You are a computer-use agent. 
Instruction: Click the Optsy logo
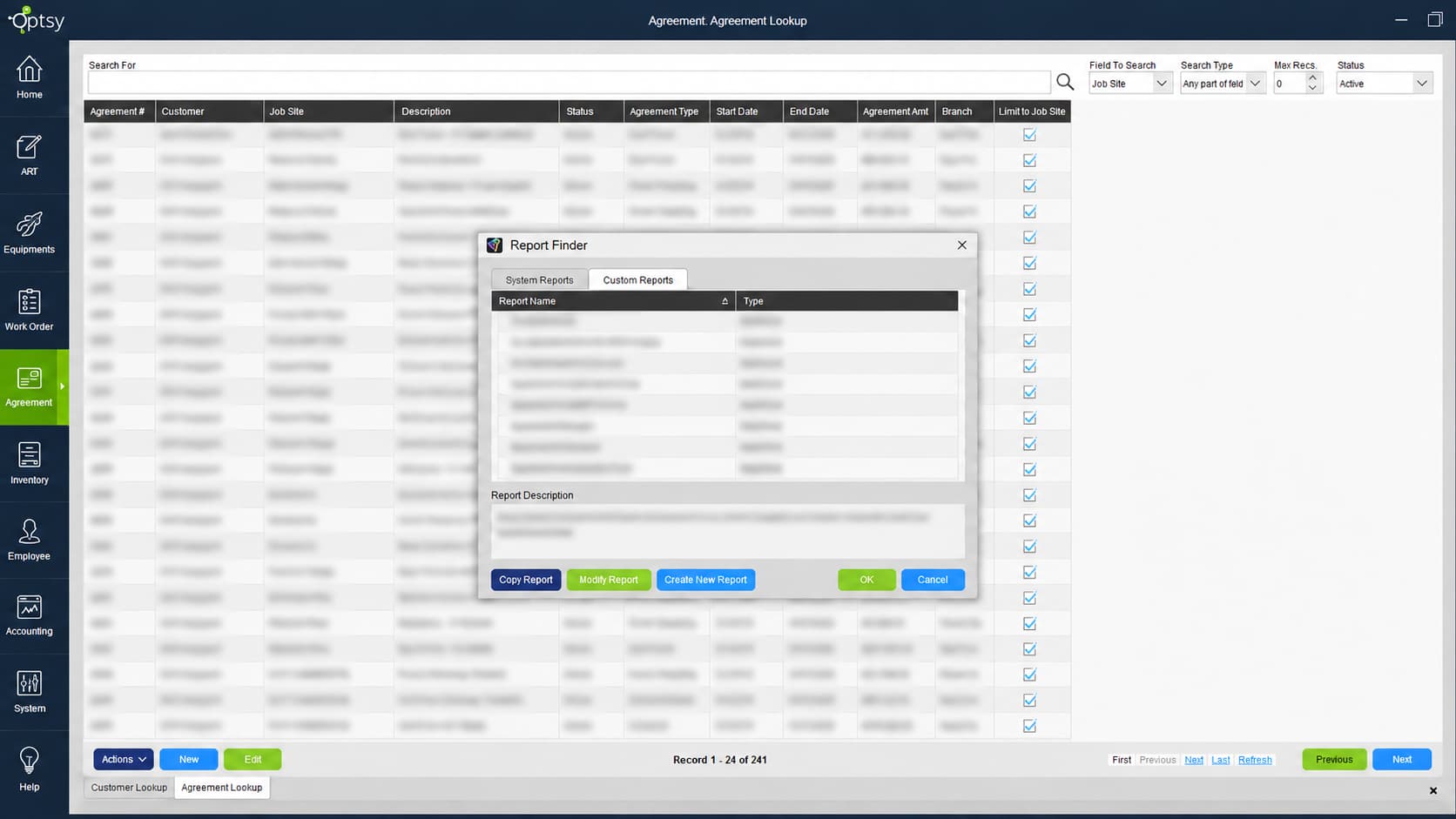[37, 19]
